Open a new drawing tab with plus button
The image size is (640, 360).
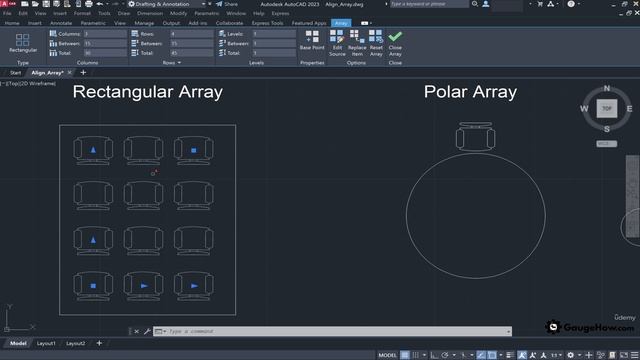point(83,73)
